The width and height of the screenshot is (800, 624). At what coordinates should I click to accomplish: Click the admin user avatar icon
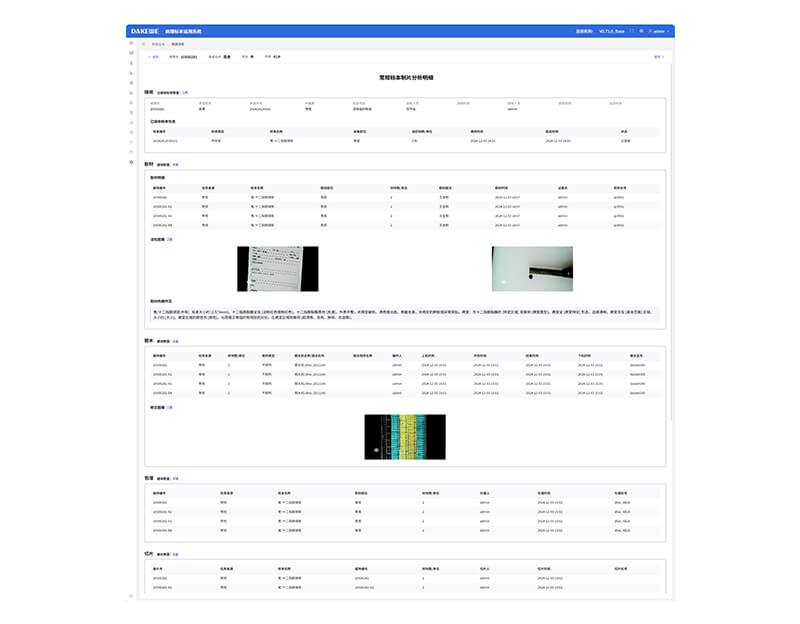pos(650,31)
